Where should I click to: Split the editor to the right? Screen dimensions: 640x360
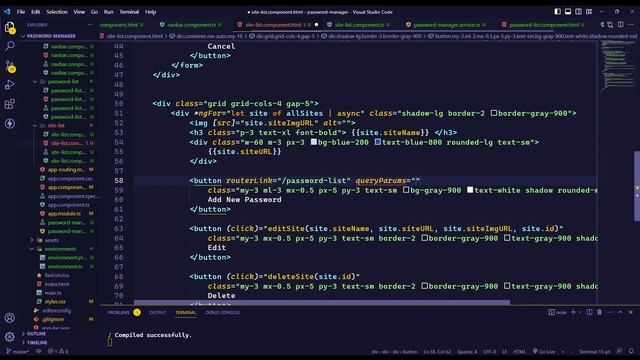[620, 24]
